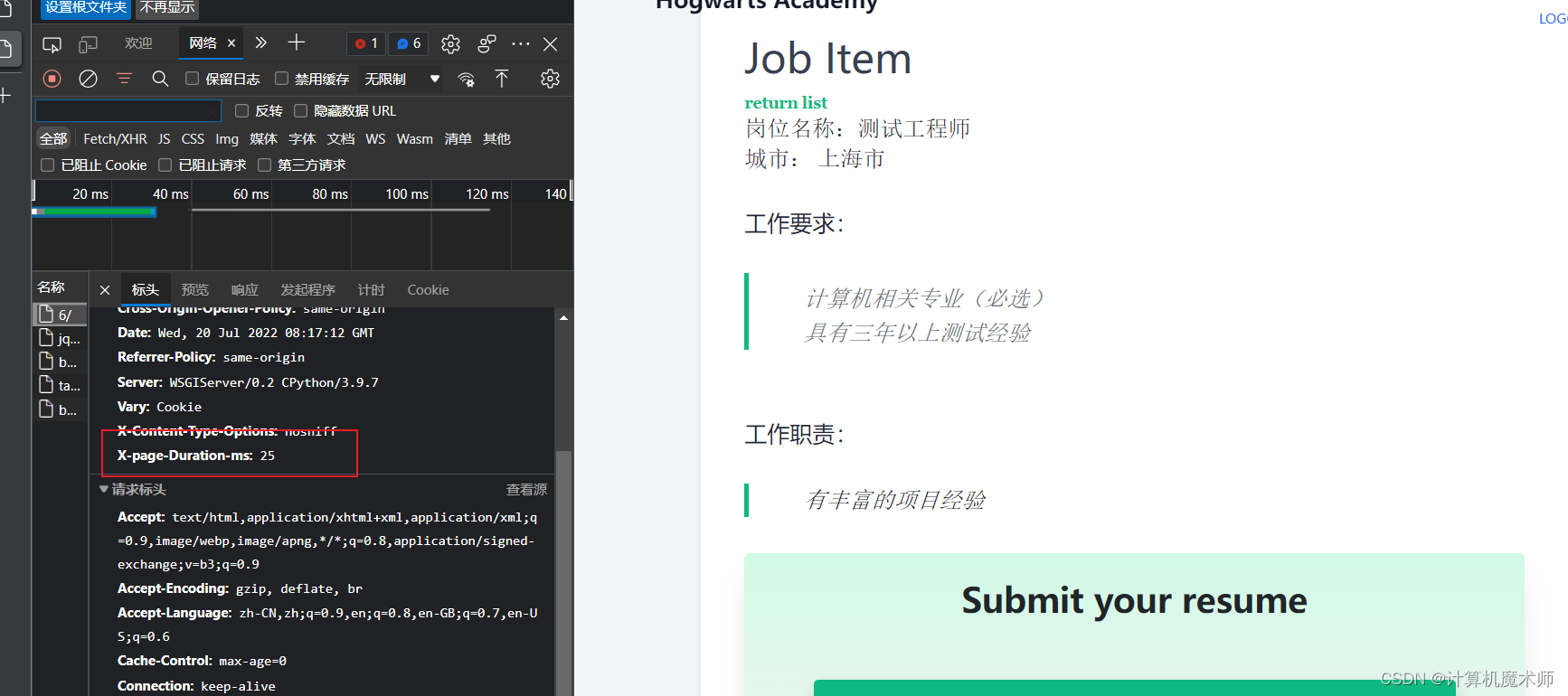Check the 隐藏数据 URL checkbox
This screenshot has width=1568, height=696.
pyautogui.click(x=300, y=110)
